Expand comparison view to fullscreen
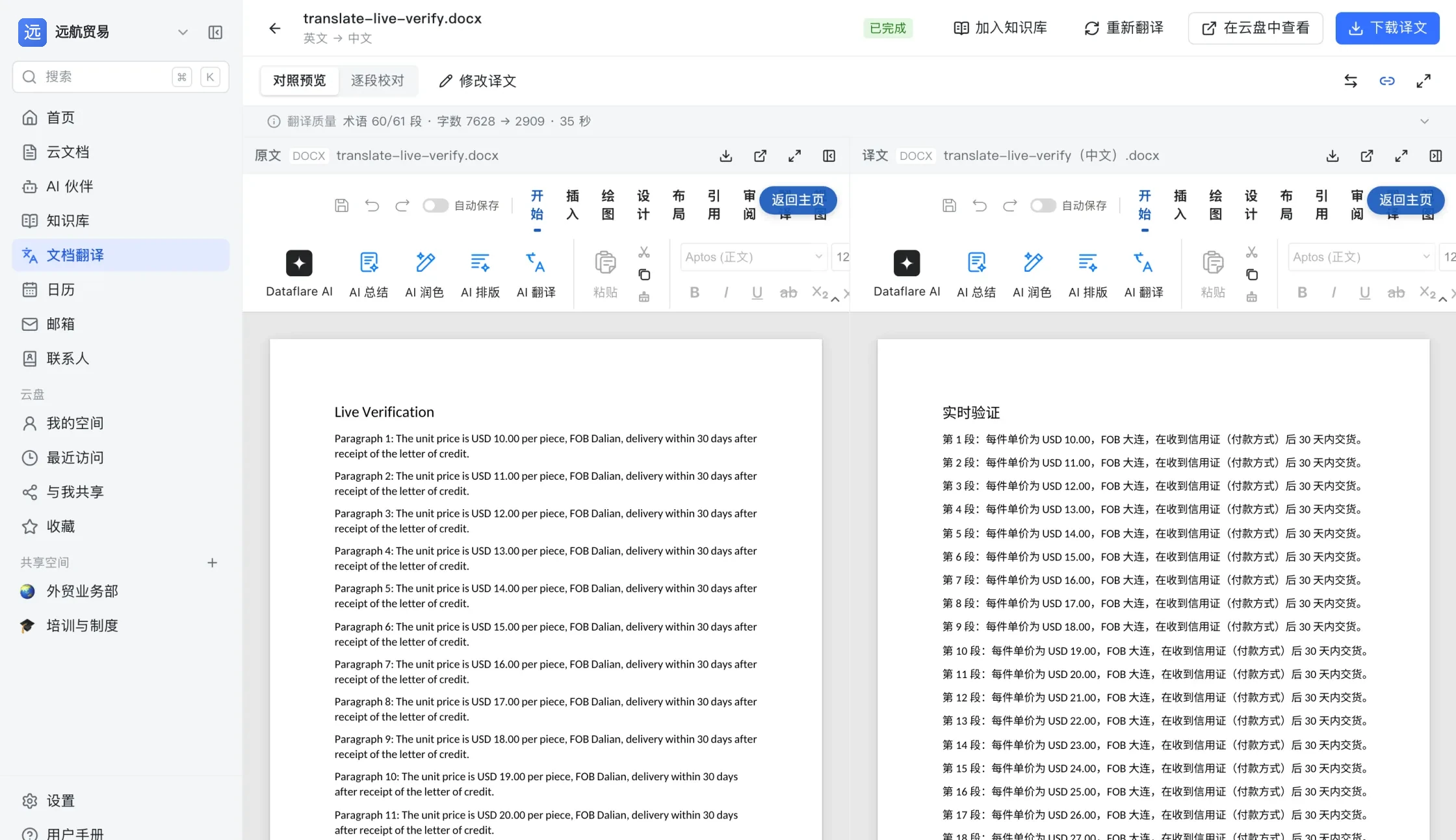1456x840 pixels. 1423,81
